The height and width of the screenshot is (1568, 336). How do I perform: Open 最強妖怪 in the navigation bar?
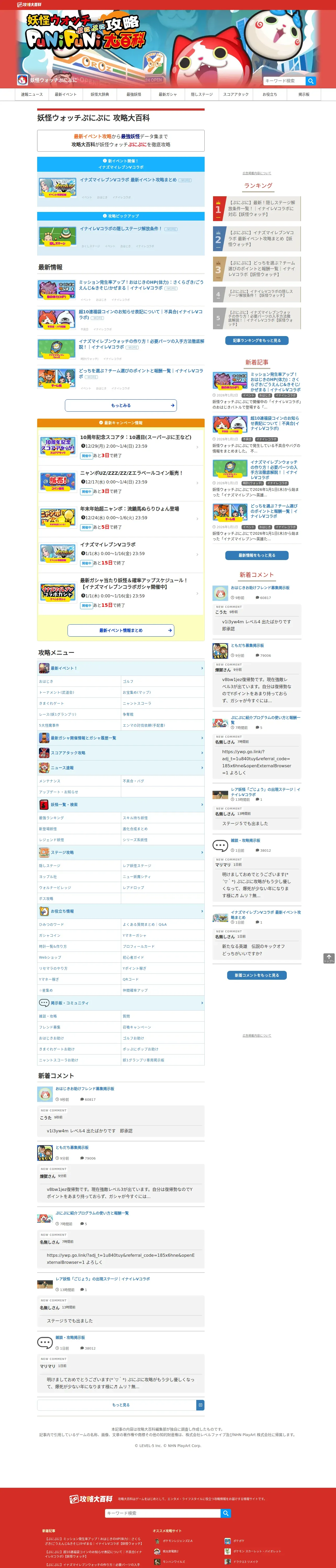(133, 94)
